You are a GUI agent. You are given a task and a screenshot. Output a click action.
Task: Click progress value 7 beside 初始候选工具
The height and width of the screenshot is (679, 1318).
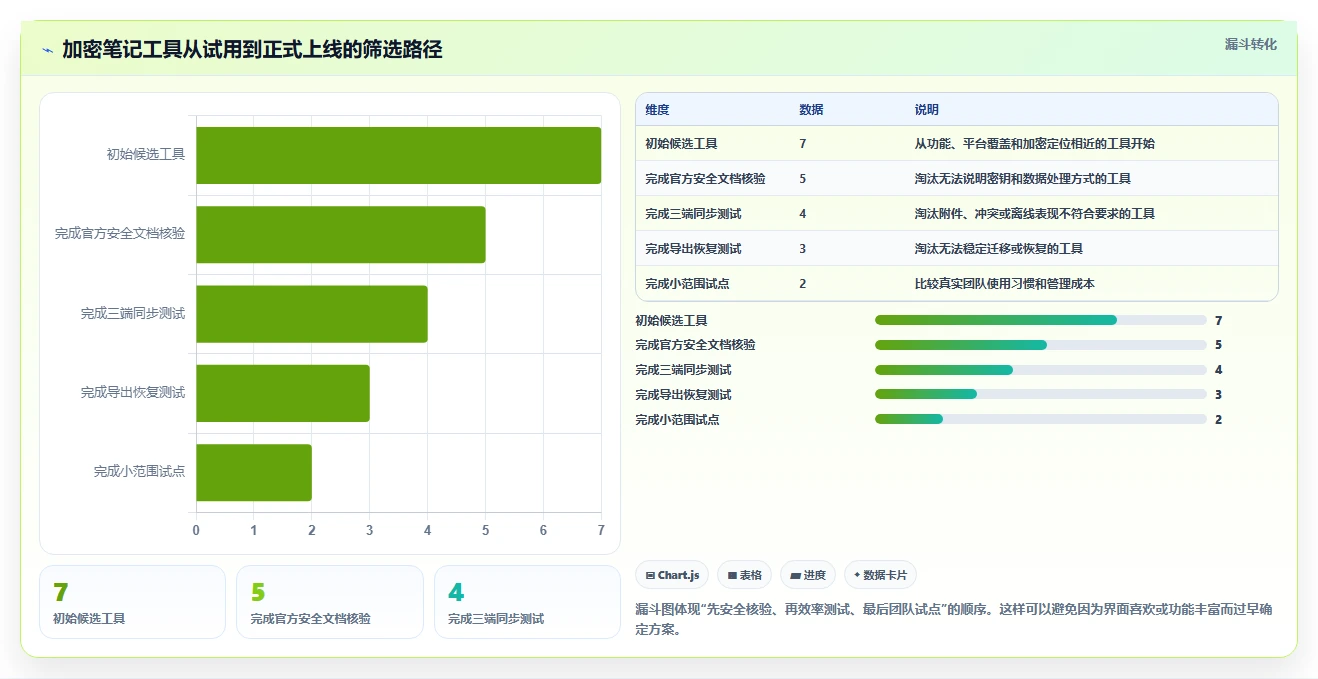pyautogui.click(x=1218, y=321)
